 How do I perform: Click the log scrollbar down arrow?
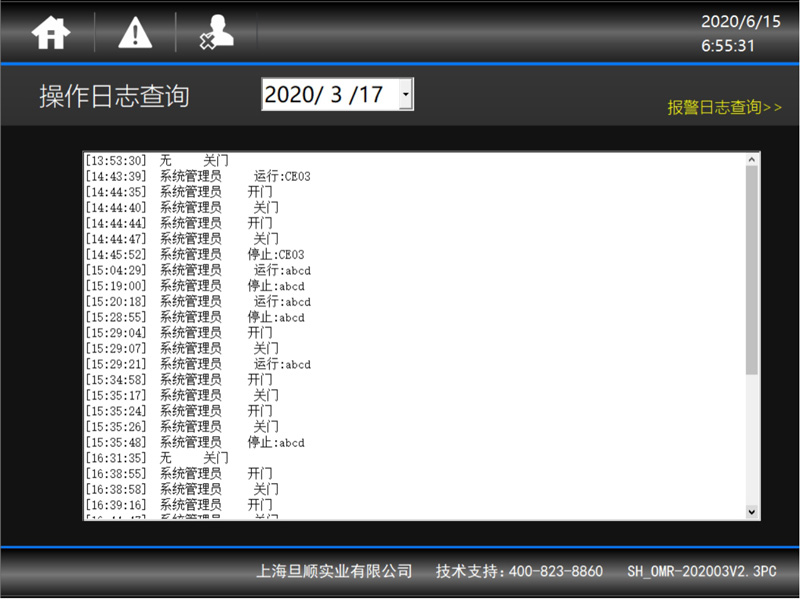point(752,511)
